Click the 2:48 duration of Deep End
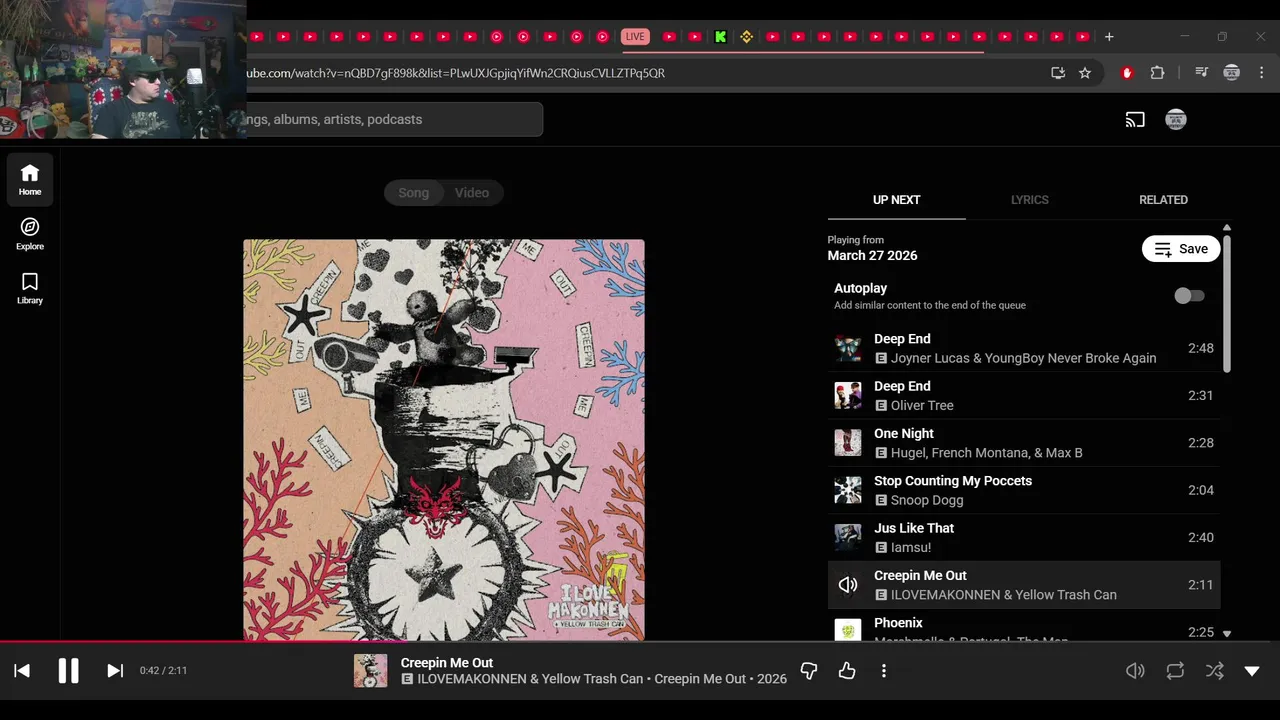 [x=1201, y=348]
